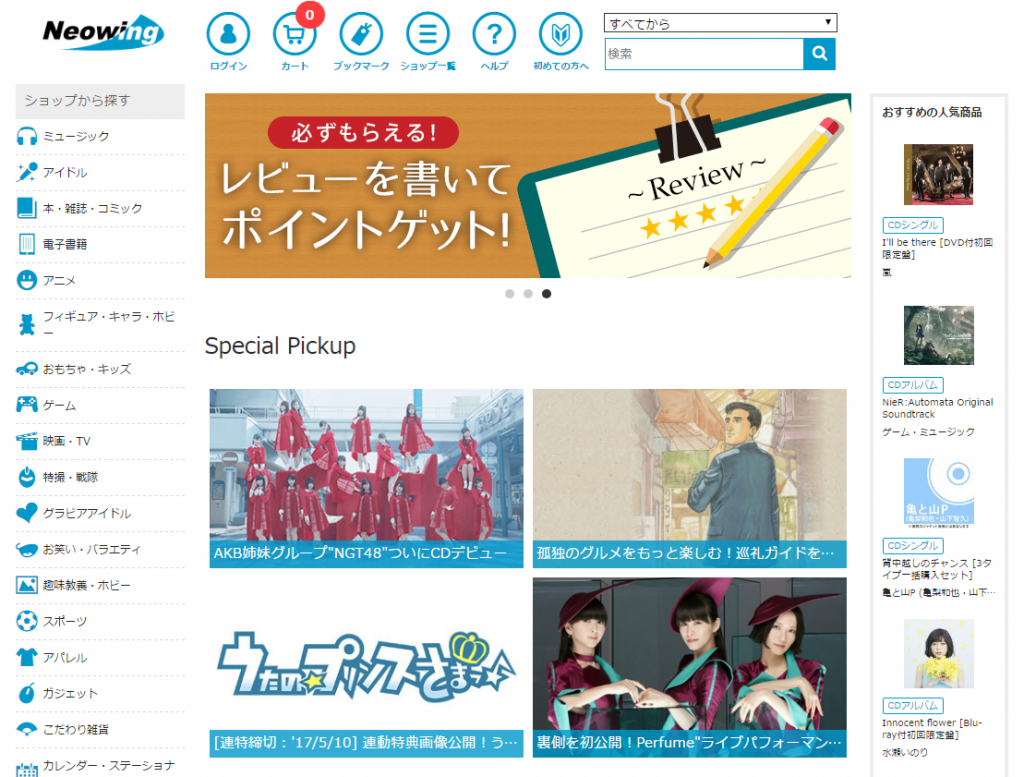1024x777 pixels.
Task: Open the 孤独のグルメ pickup tile
Action: (690, 479)
